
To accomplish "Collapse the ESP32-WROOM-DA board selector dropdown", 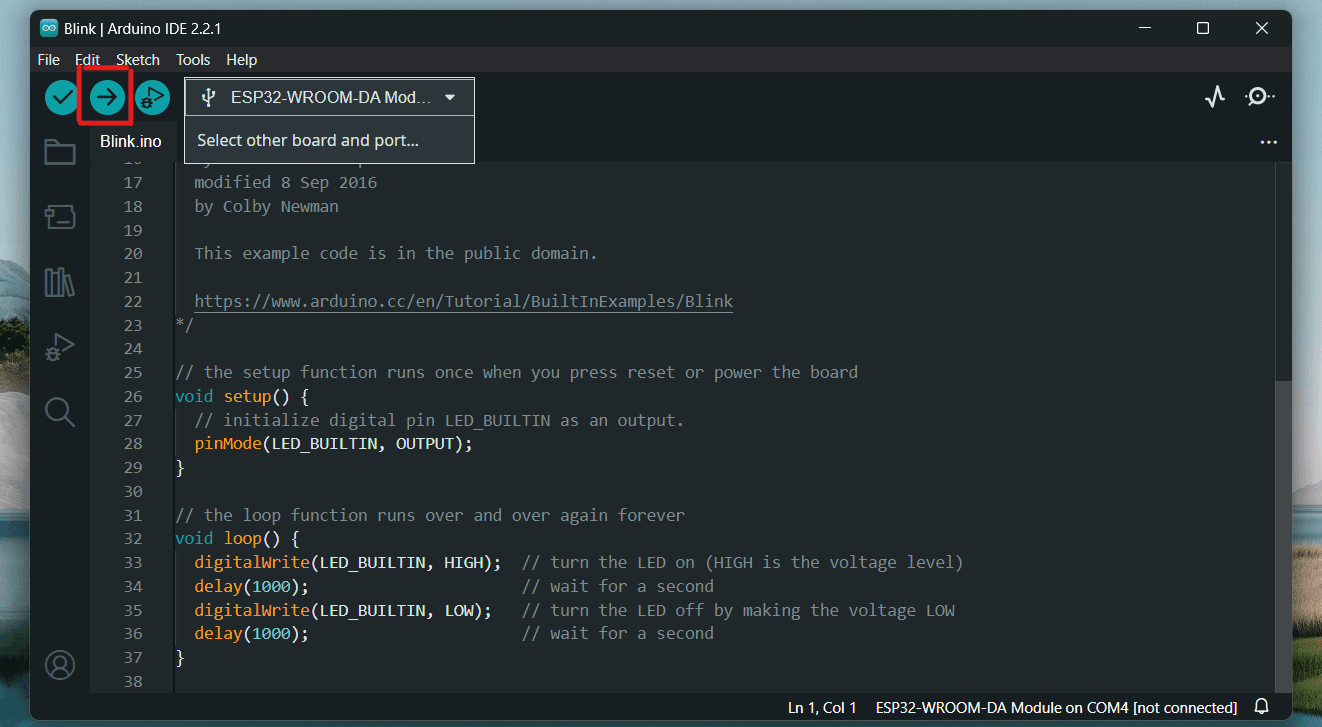I will click(329, 97).
